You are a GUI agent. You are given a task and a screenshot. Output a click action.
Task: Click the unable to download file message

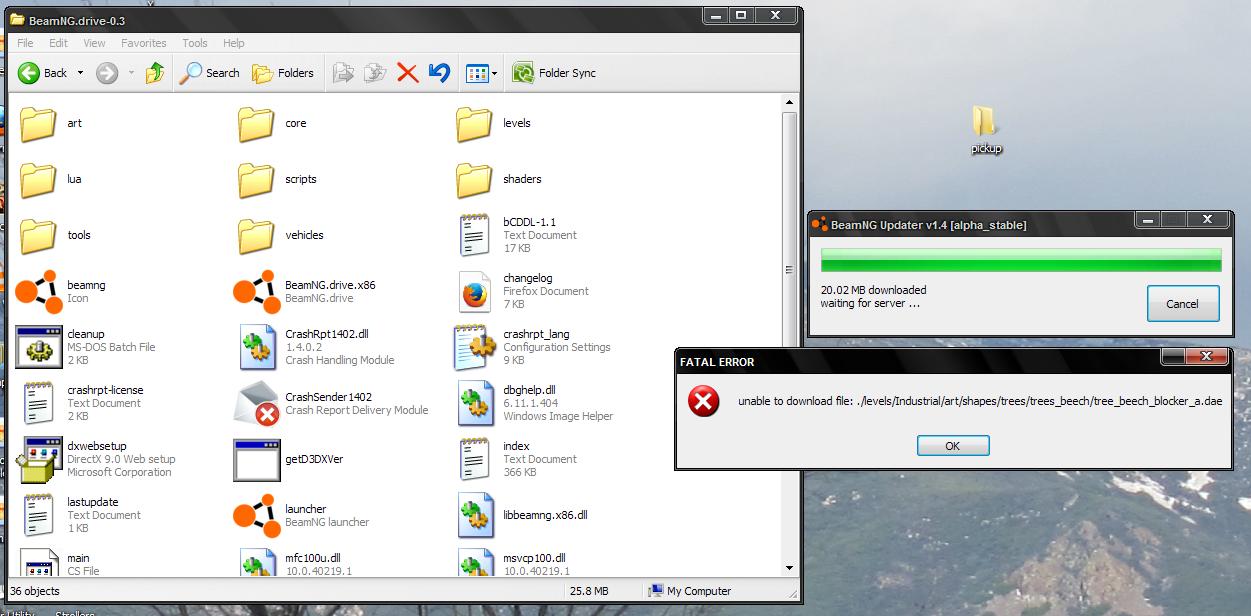(980, 402)
